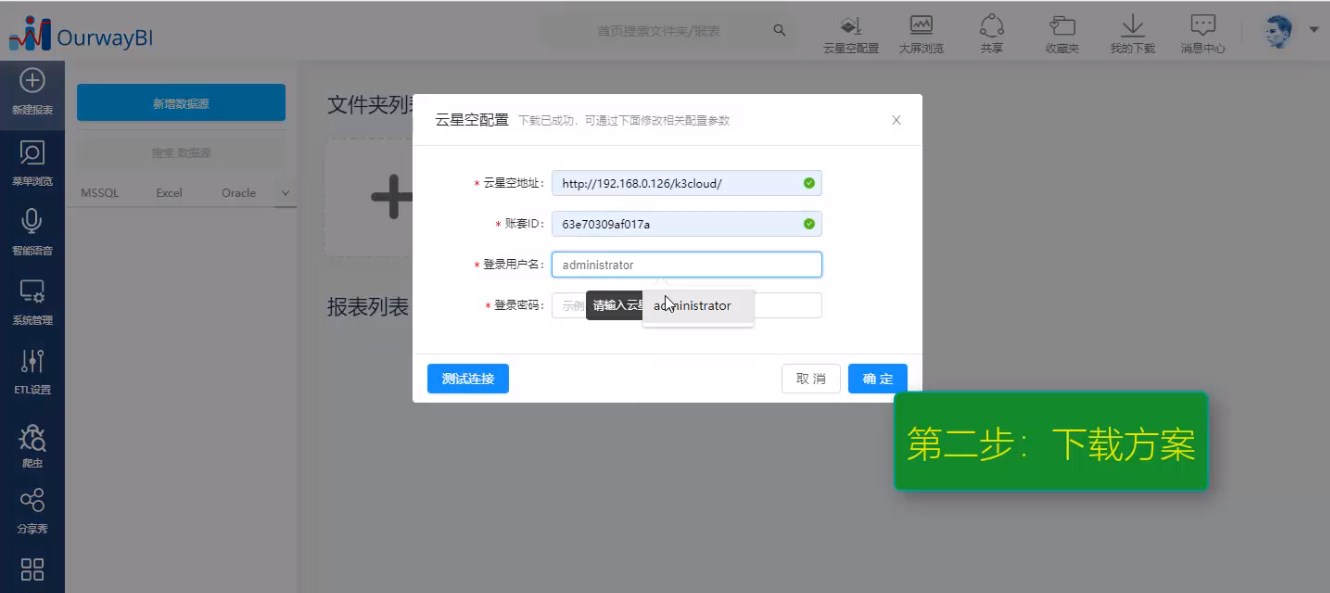The width and height of the screenshot is (1330, 593).
Task: Open the 收藏夹 favorites icon
Action: [x=1062, y=33]
